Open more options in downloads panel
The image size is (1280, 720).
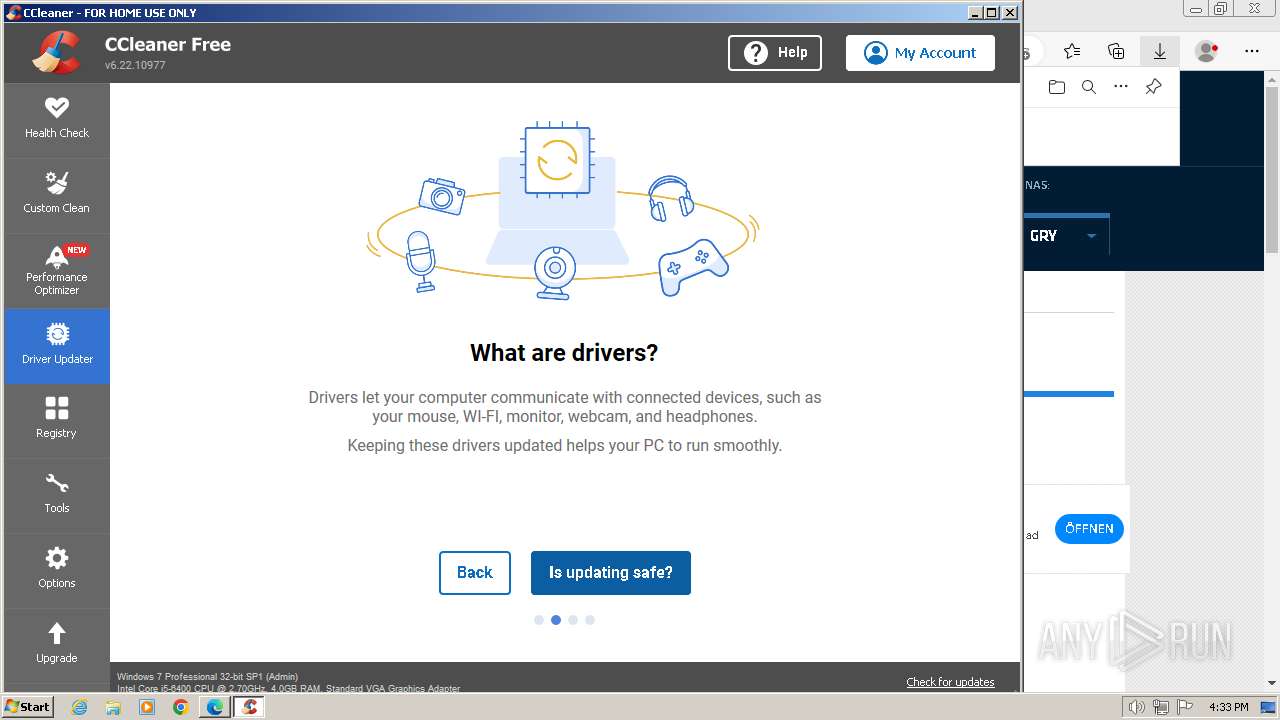1121,87
